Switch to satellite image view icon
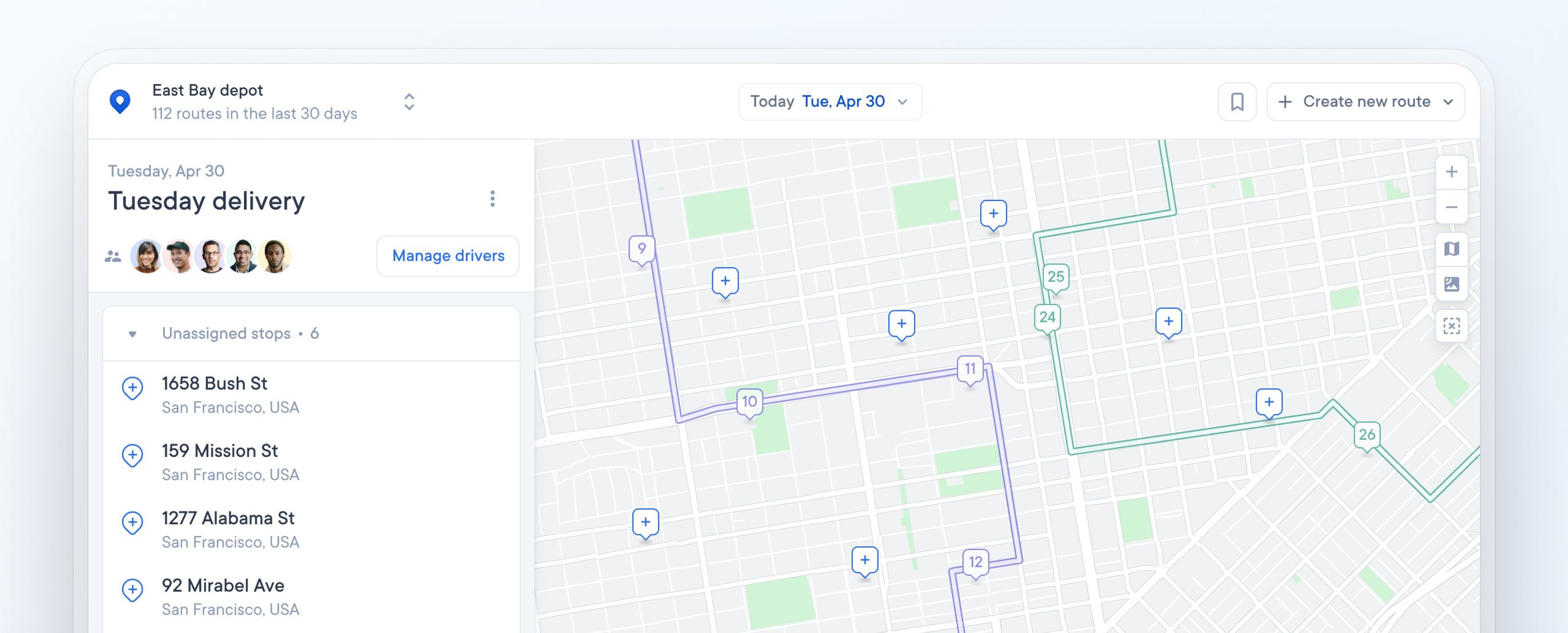Screen dimensions: 1568x633 pyautogui.click(x=1451, y=284)
